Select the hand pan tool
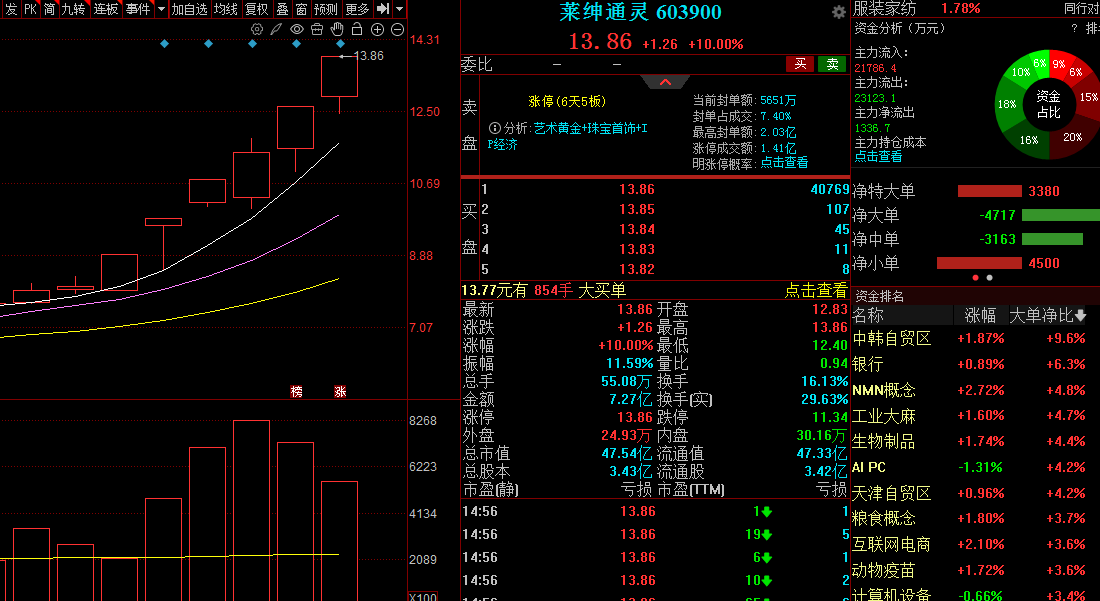 click(337, 29)
